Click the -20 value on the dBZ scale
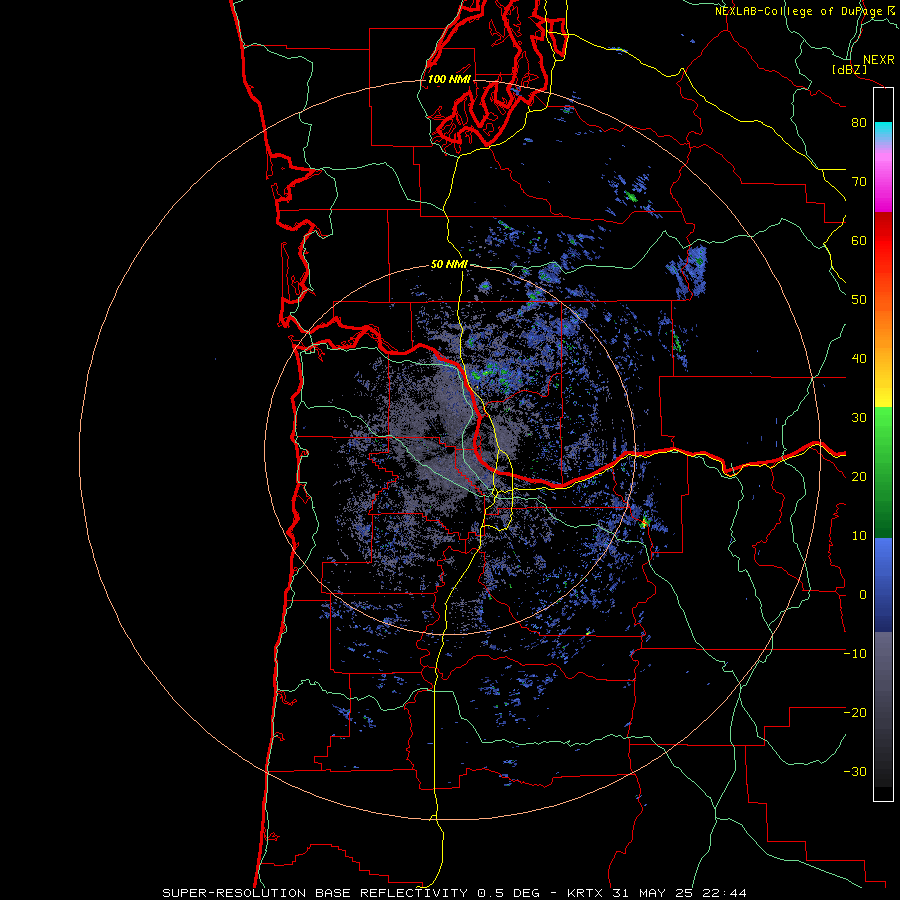 click(855, 712)
